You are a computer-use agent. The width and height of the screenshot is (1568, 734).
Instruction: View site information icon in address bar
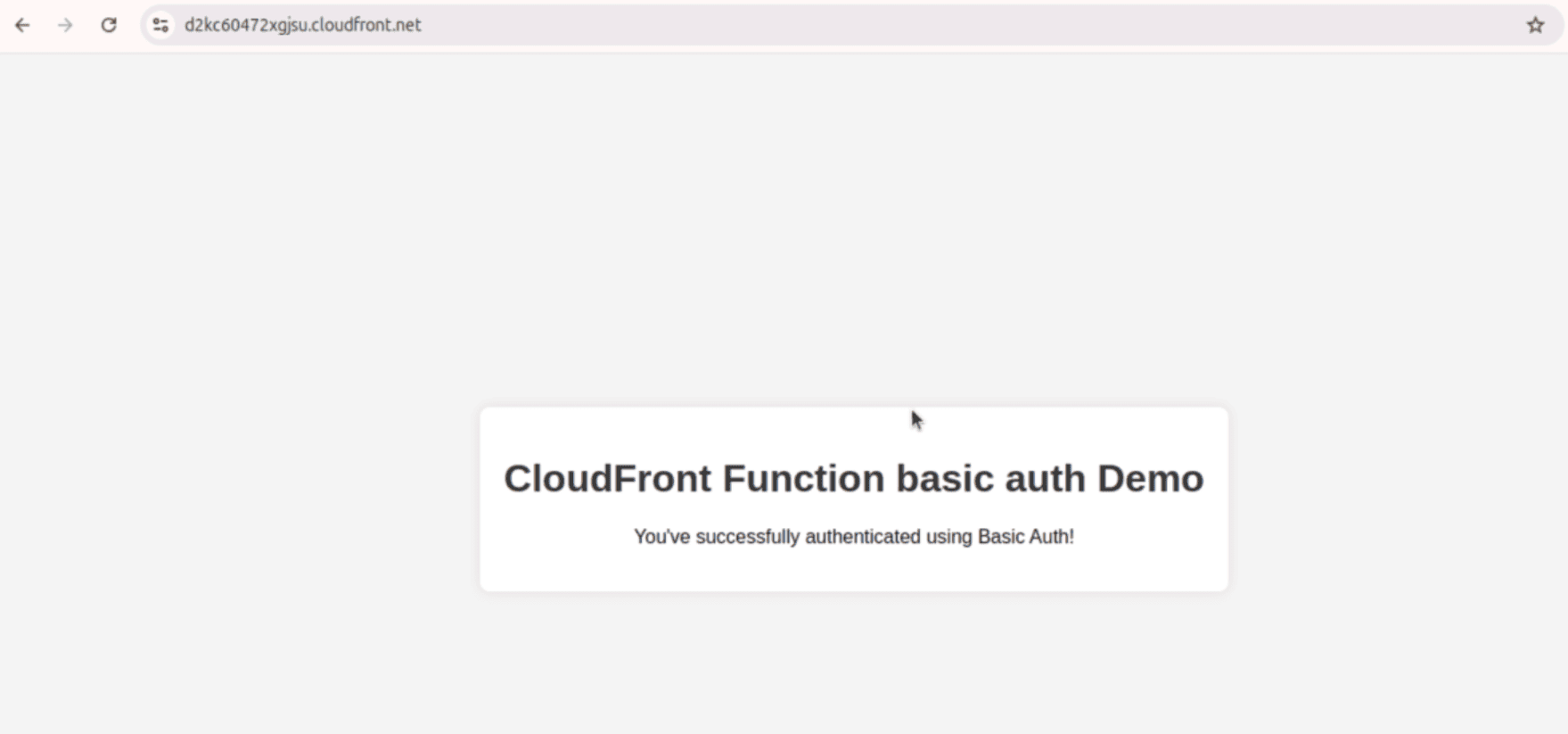tap(160, 25)
